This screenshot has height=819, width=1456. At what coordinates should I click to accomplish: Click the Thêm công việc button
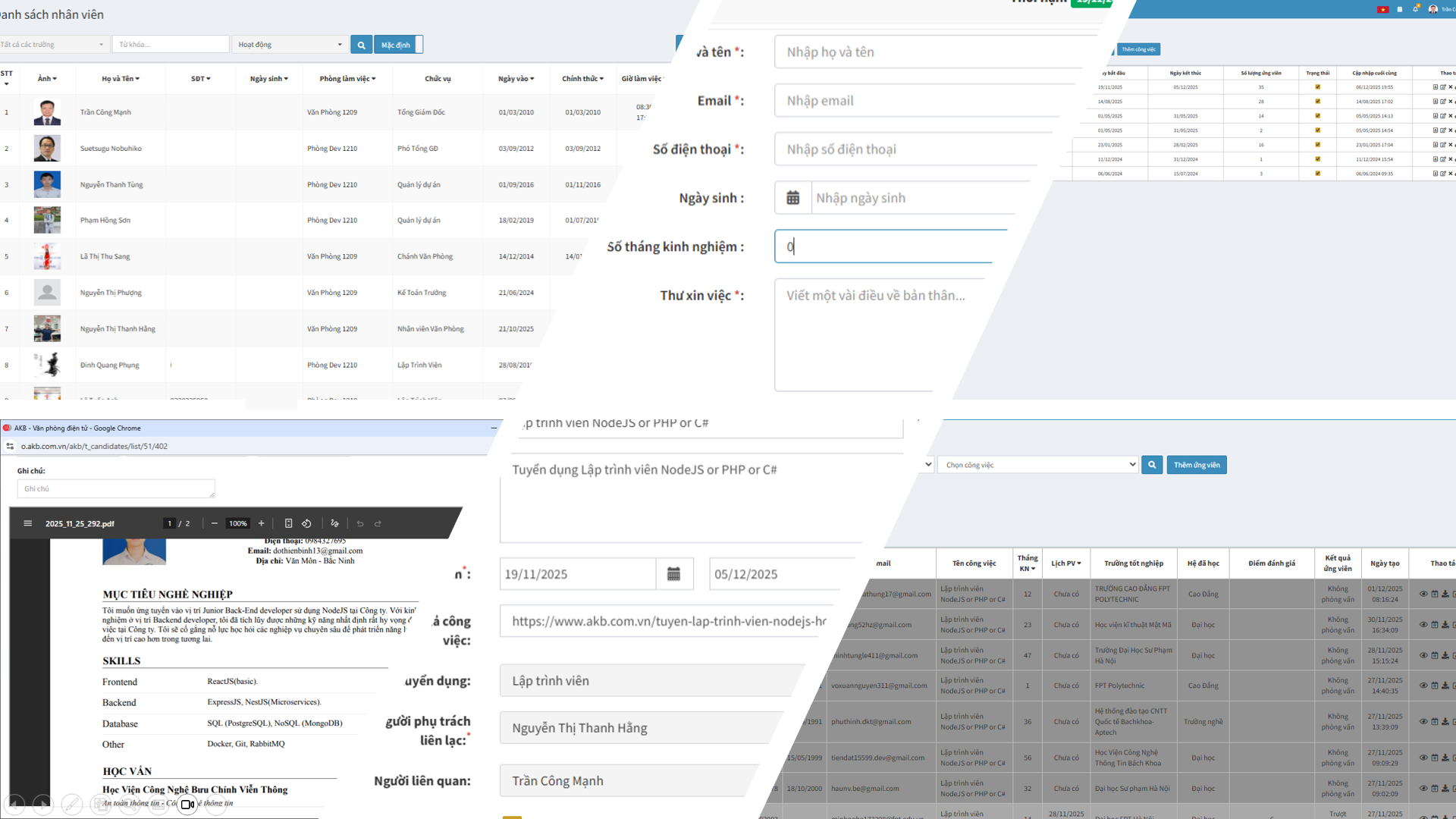[1138, 49]
